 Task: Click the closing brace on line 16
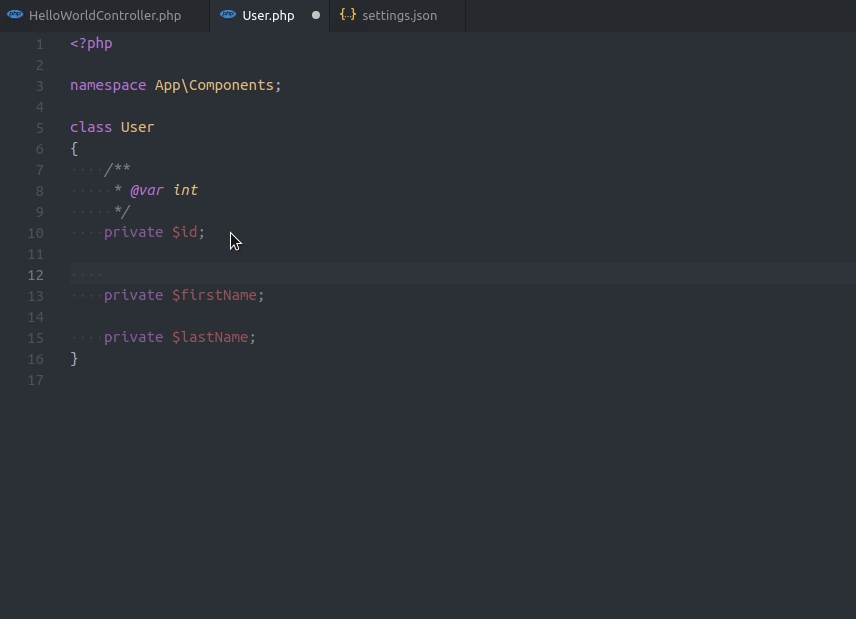pos(74,359)
